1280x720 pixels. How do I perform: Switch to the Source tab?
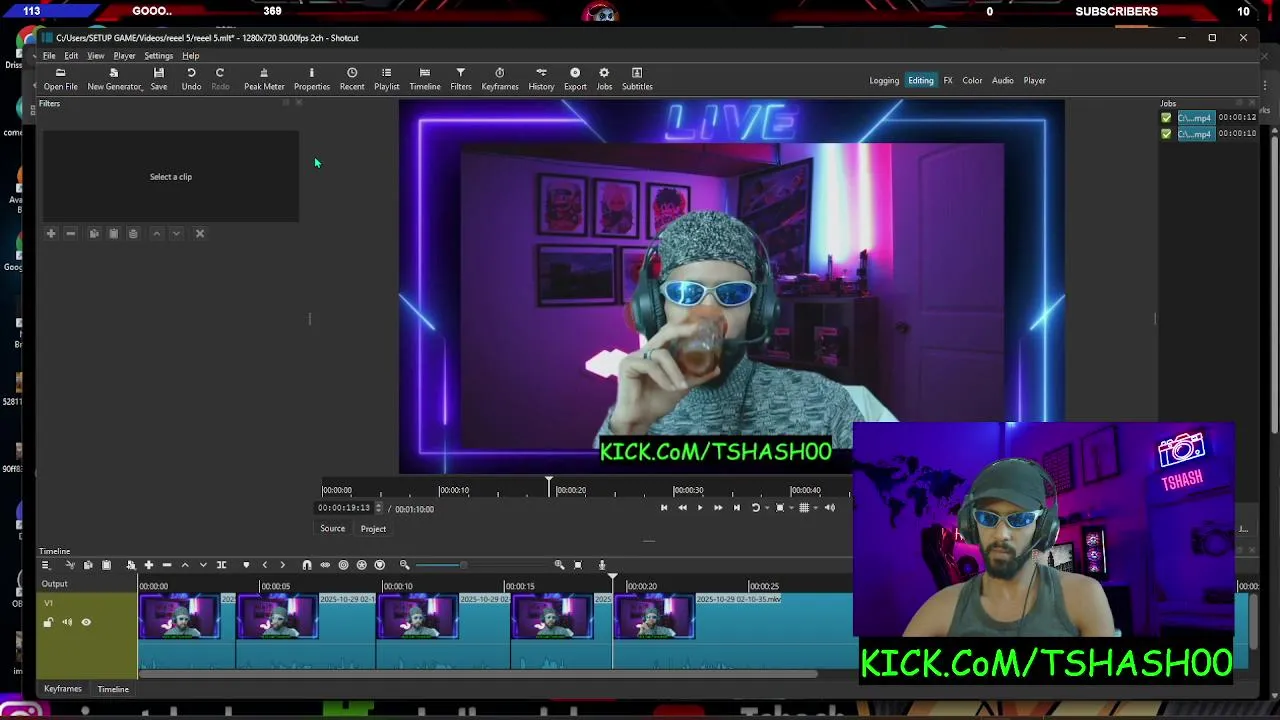[332, 529]
